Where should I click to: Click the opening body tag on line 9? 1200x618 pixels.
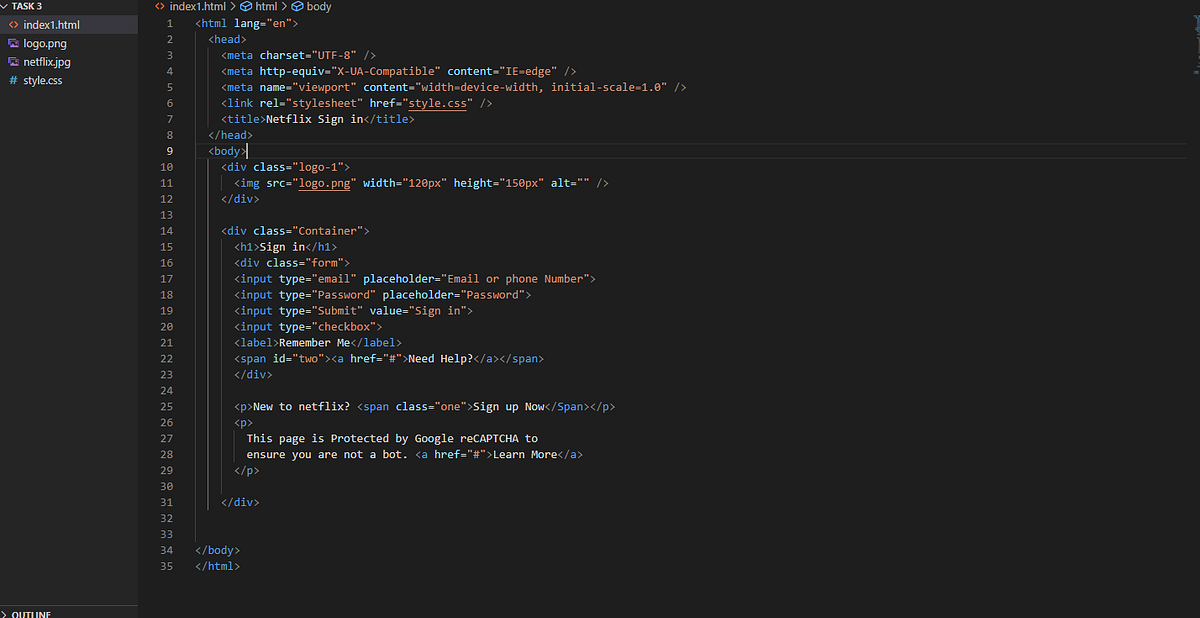pos(228,151)
